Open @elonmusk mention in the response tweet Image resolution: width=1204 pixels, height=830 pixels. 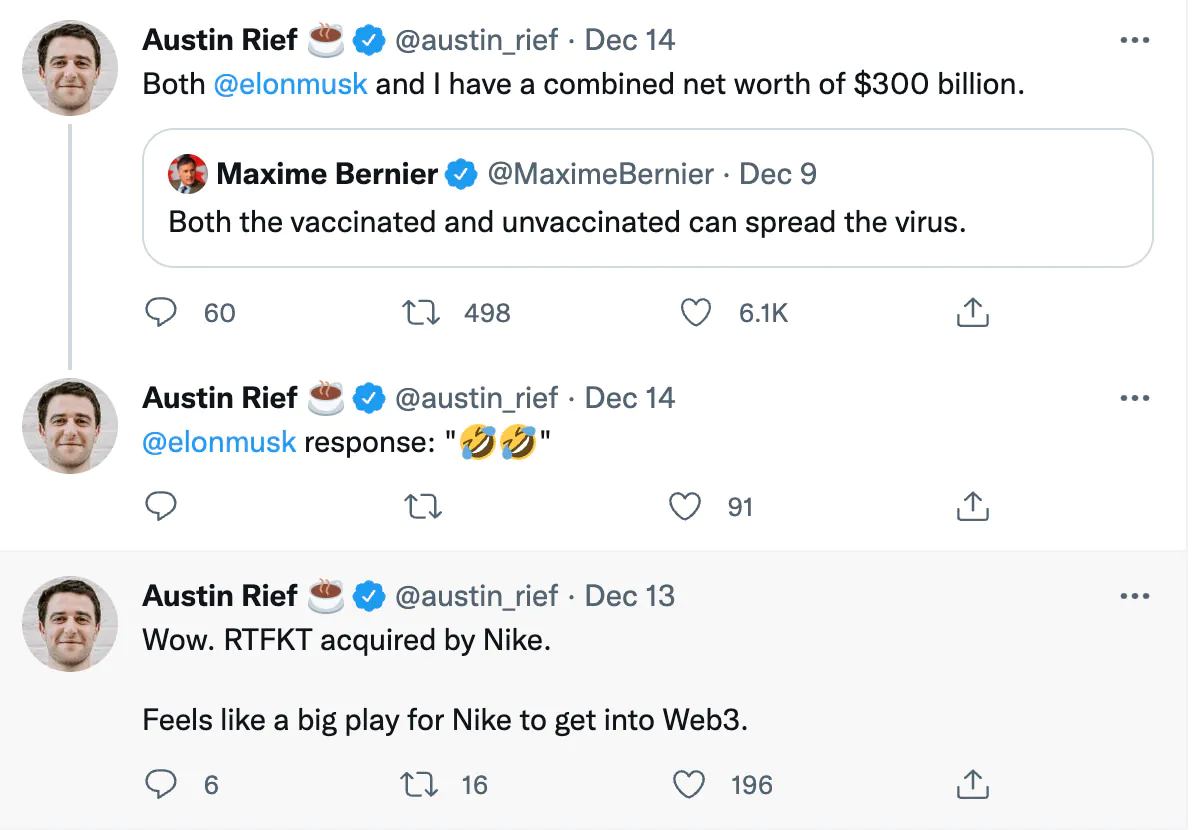click(x=220, y=441)
